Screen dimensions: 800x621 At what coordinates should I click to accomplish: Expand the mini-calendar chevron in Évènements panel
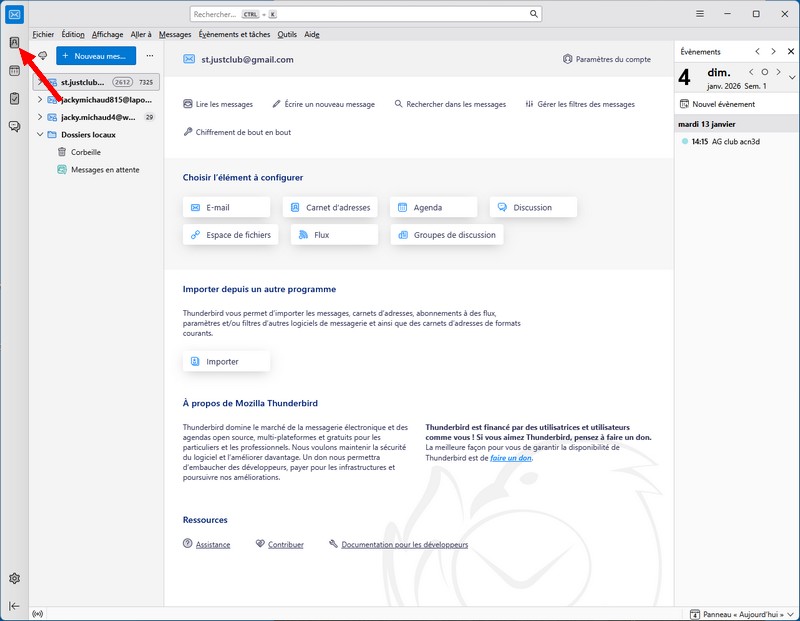(x=792, y=77)
